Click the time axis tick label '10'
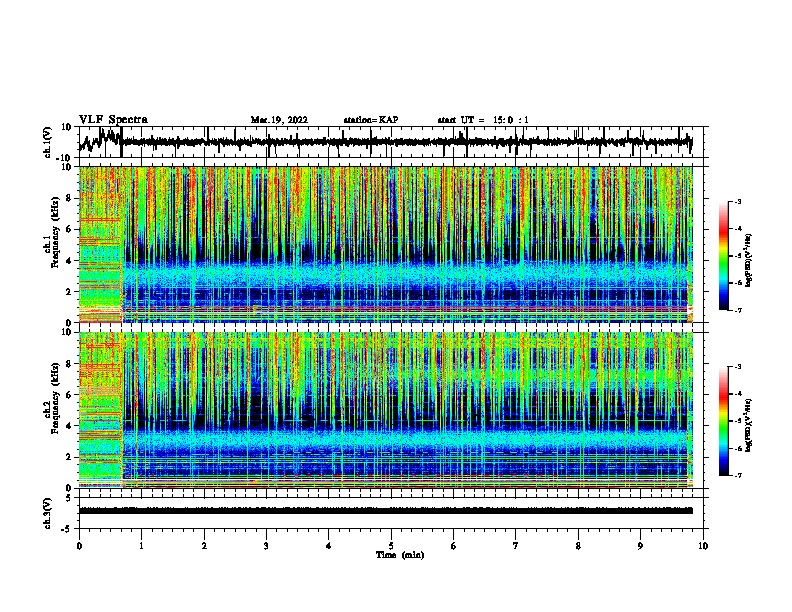The width and height of the screenshot is (792, 612). pyautogui.click(x=703, y=546)
